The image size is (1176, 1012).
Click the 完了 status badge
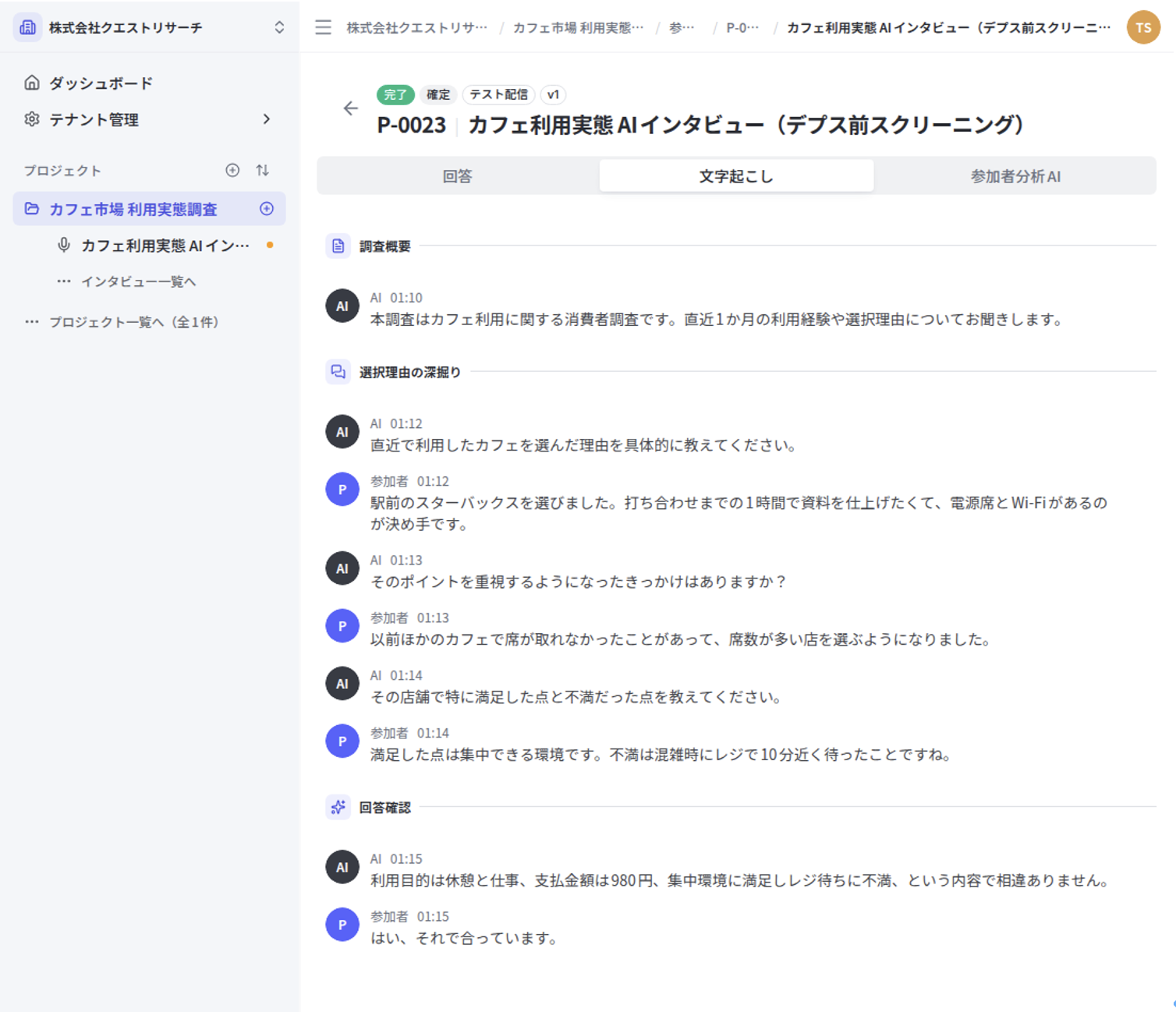tap(395, 94)
